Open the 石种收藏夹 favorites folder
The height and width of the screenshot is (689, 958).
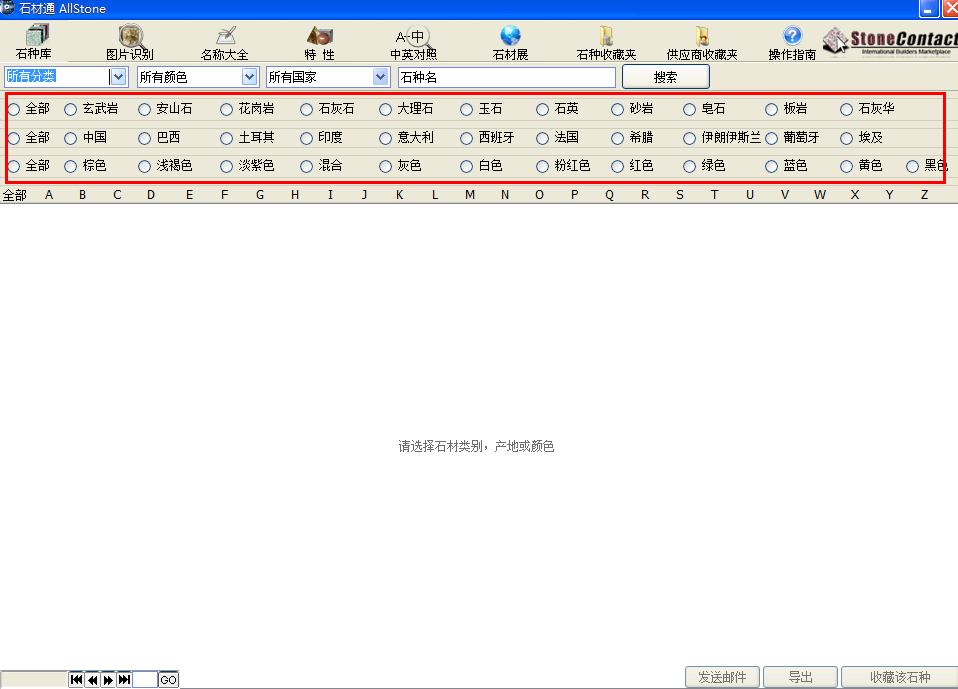coord(606,42)
